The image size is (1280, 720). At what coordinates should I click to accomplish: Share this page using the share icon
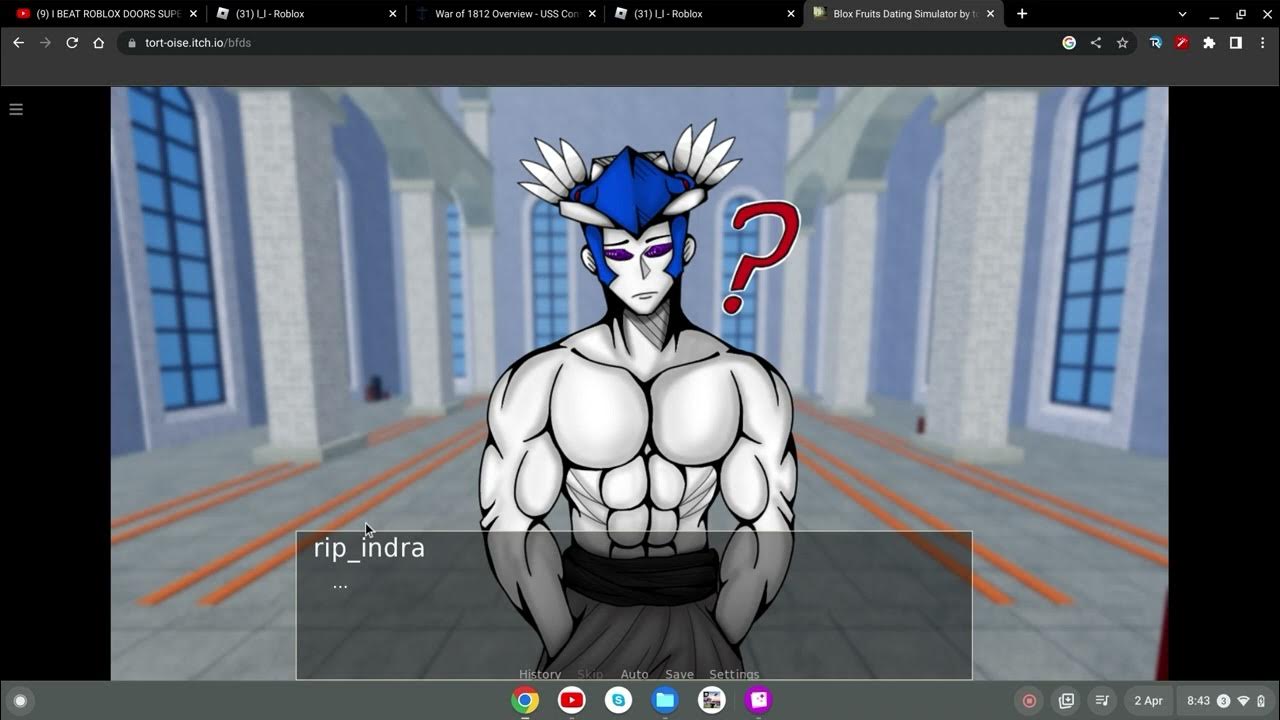pos(1095,43)
